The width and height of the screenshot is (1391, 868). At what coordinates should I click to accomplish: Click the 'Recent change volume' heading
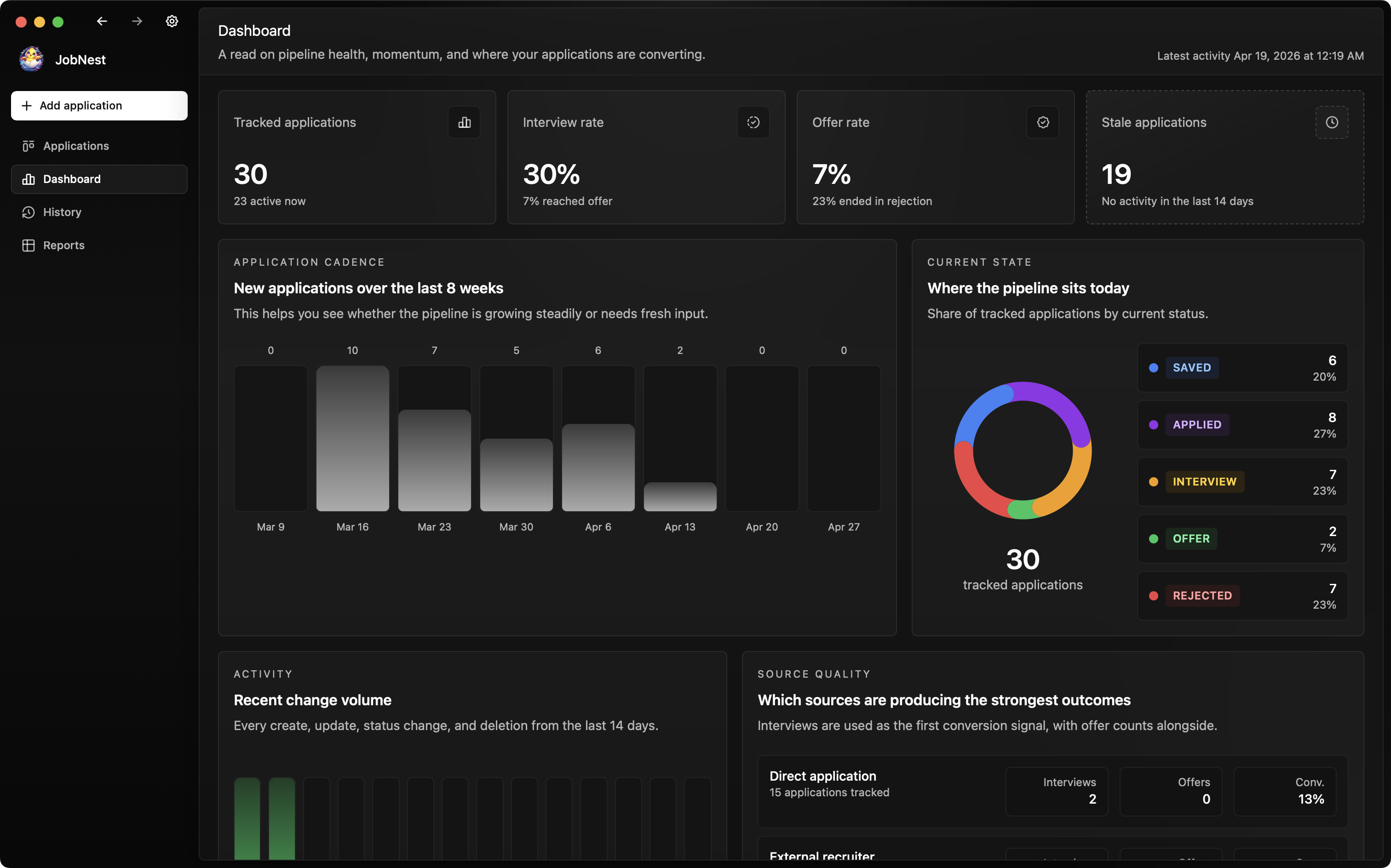[x=312, y=700]
